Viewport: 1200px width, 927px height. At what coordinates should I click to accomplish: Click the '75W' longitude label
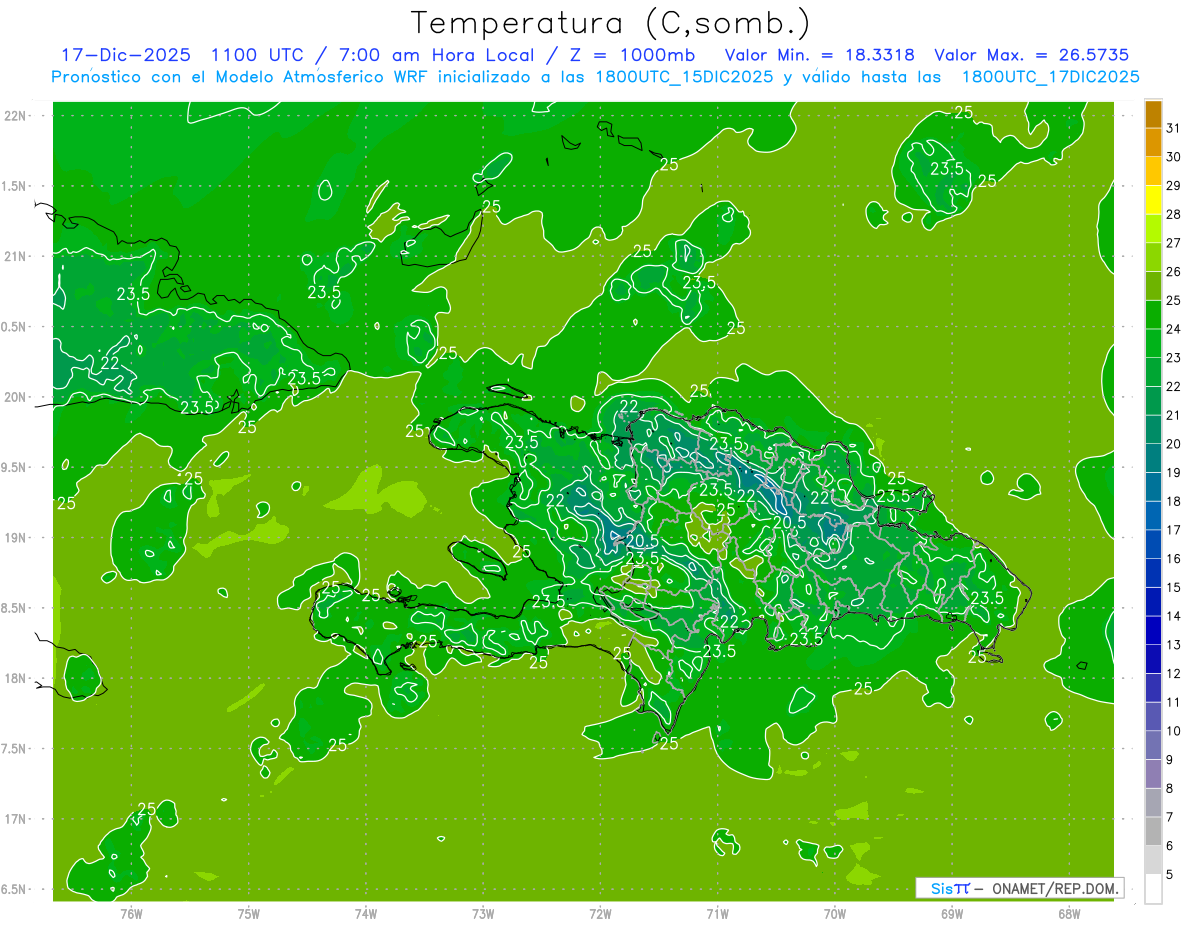point(249,913)
